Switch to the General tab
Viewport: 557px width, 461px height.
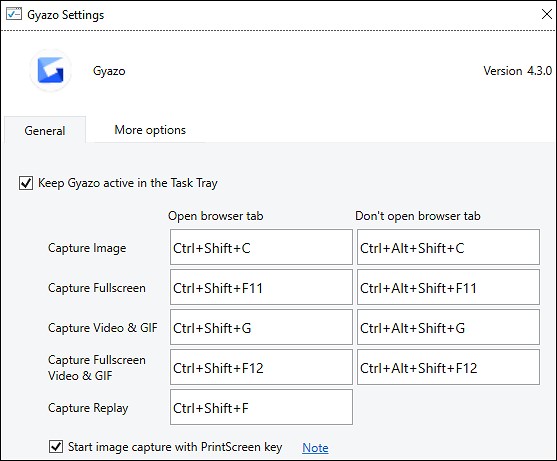(x=45, y=130)
